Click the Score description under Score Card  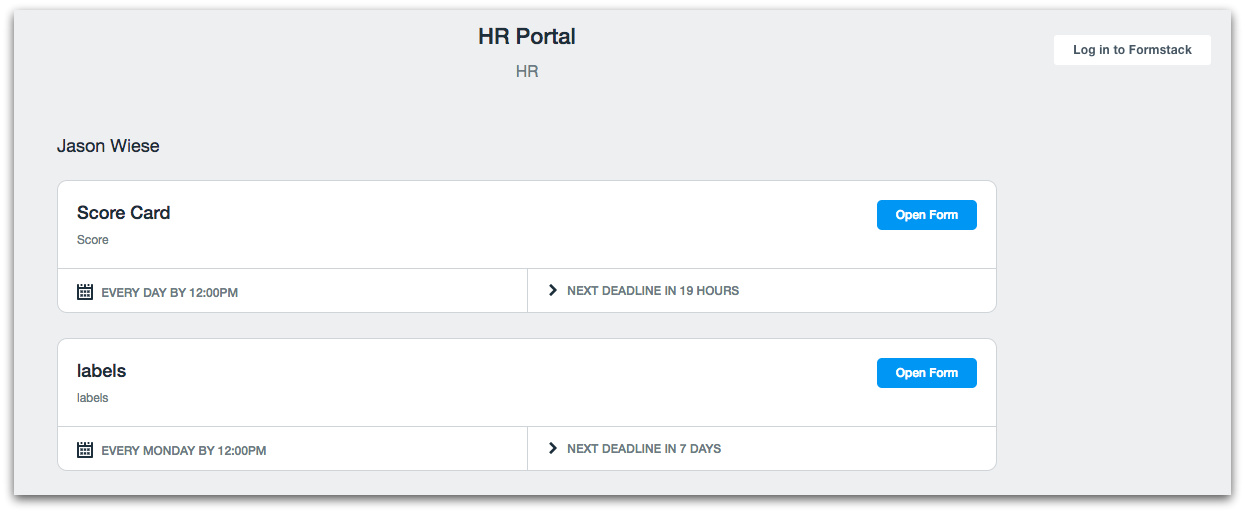[x=93, y=240]
